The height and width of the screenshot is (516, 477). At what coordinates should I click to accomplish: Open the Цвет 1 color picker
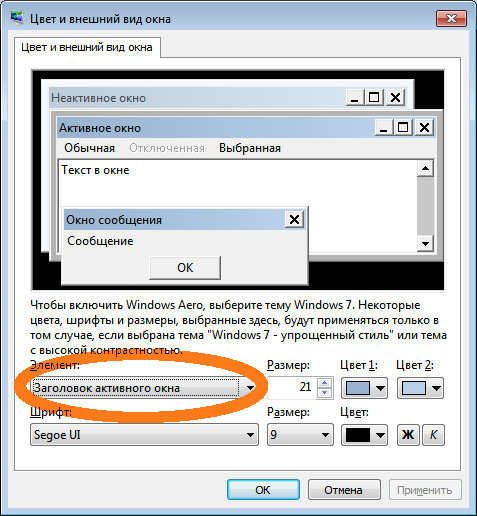point(364,388)
